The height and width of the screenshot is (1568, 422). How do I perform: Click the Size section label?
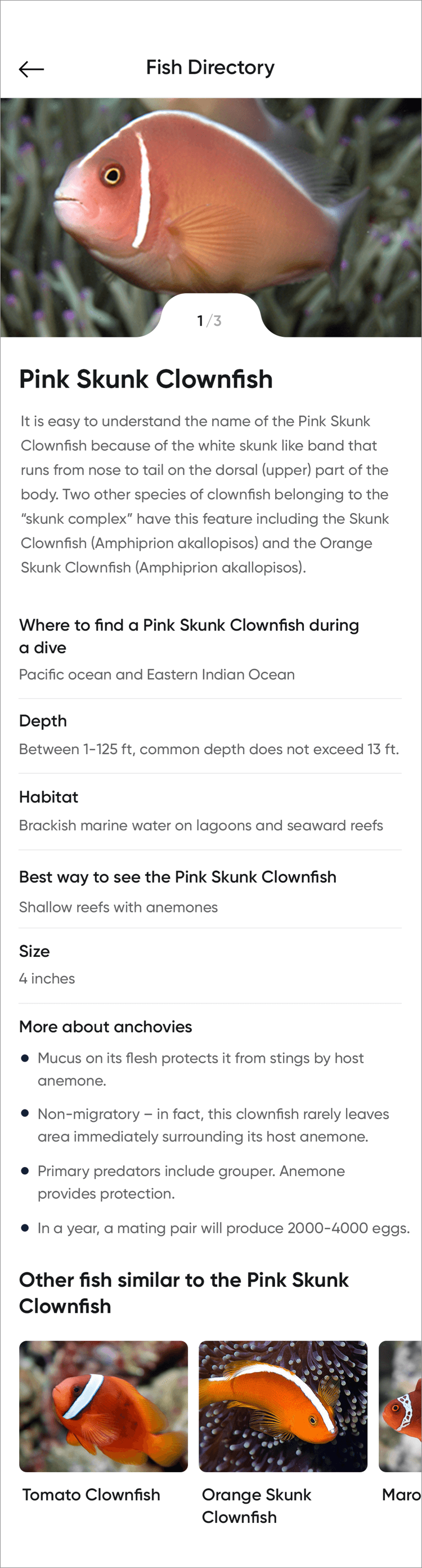(x=35, y=951)
